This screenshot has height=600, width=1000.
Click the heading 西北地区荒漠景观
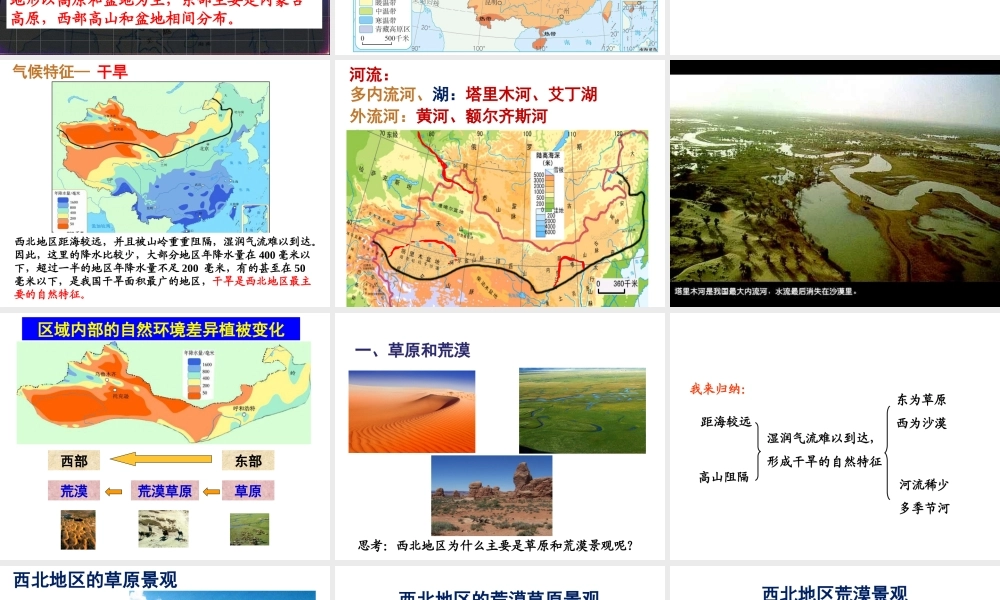coord(834,593)
